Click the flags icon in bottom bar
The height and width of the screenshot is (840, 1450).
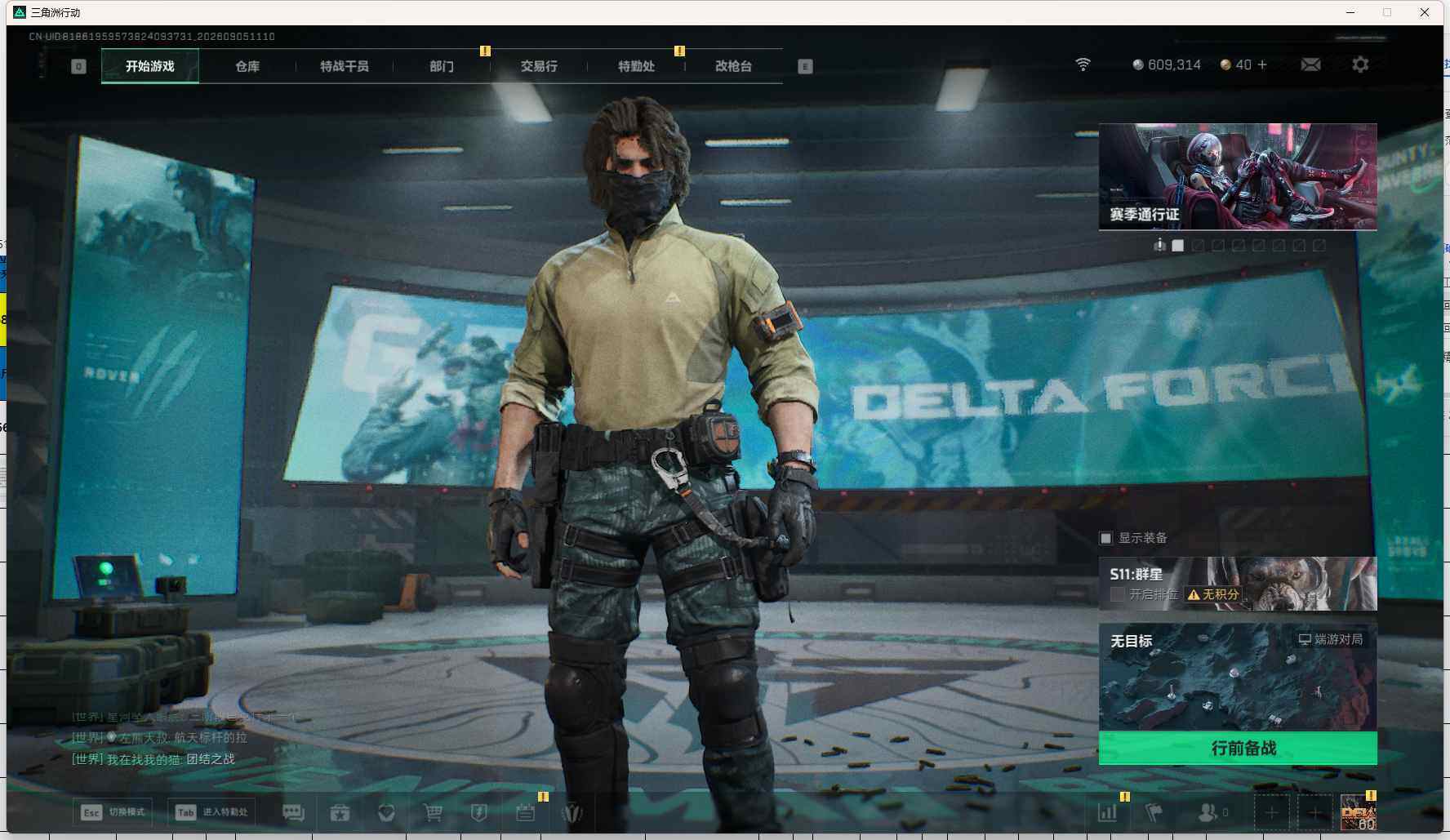coord(1154,812)
